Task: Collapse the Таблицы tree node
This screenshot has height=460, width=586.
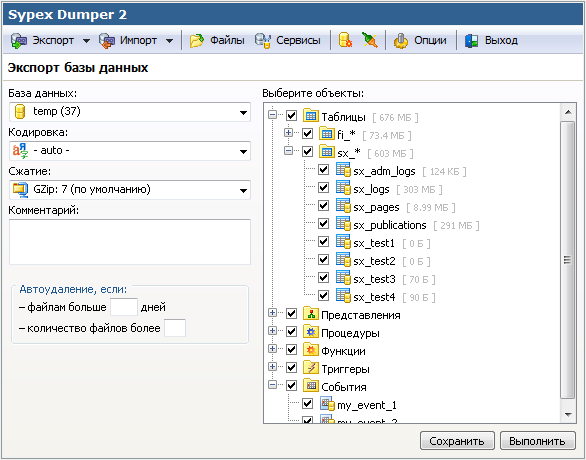Action: point(273,115)
